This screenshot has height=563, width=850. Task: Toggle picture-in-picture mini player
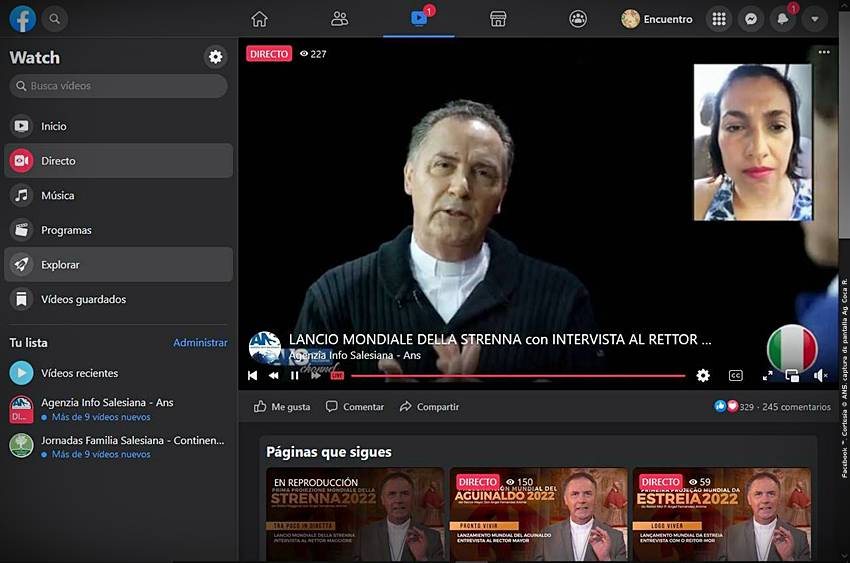pyautogui.click(x=792, y=376)
